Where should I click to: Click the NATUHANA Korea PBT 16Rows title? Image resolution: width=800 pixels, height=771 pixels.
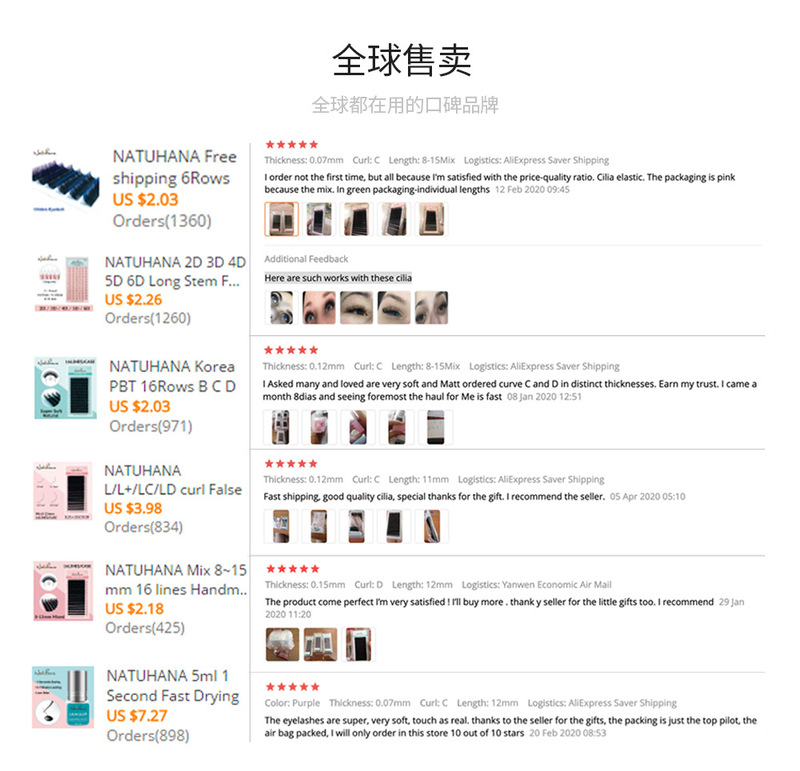(172, 377)
